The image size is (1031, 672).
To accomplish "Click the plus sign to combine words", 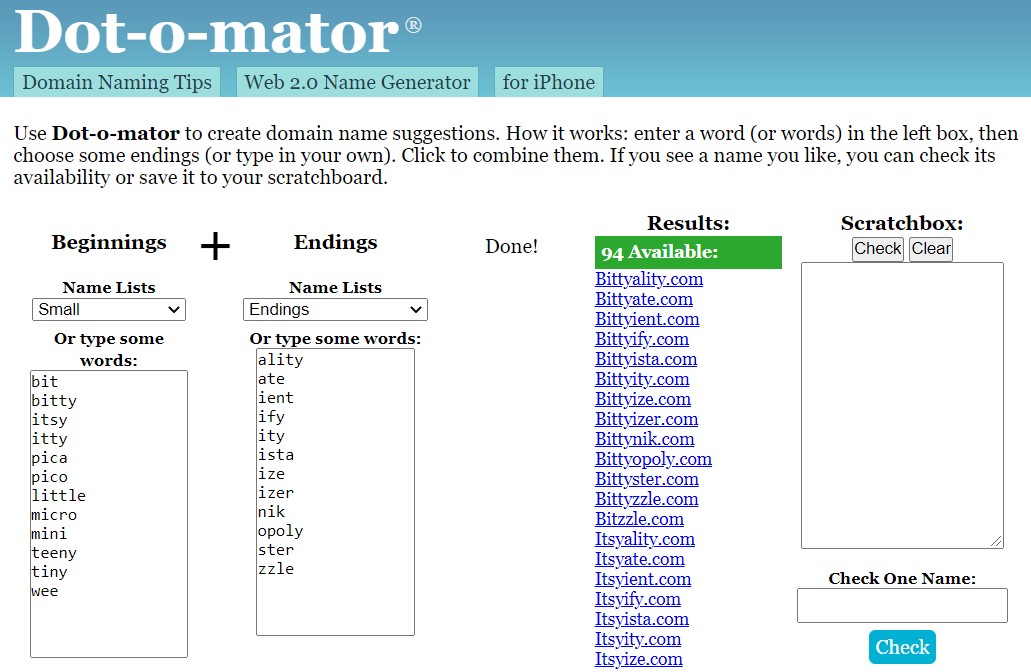I will (x=215, y=247).
